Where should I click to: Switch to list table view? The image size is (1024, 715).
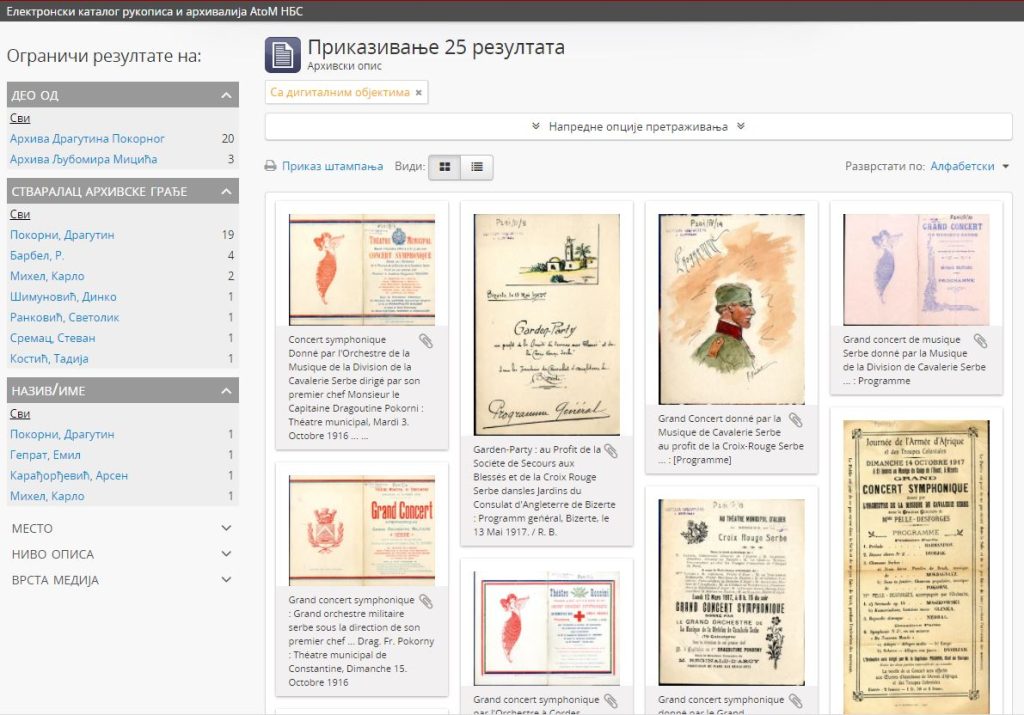[477, 167]
